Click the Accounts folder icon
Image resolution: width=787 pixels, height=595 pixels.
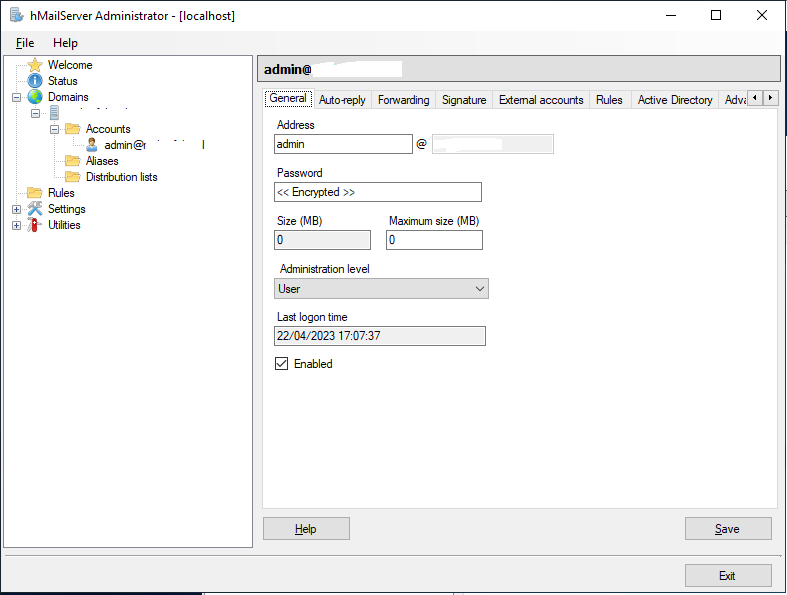click(x=72, y=129)
